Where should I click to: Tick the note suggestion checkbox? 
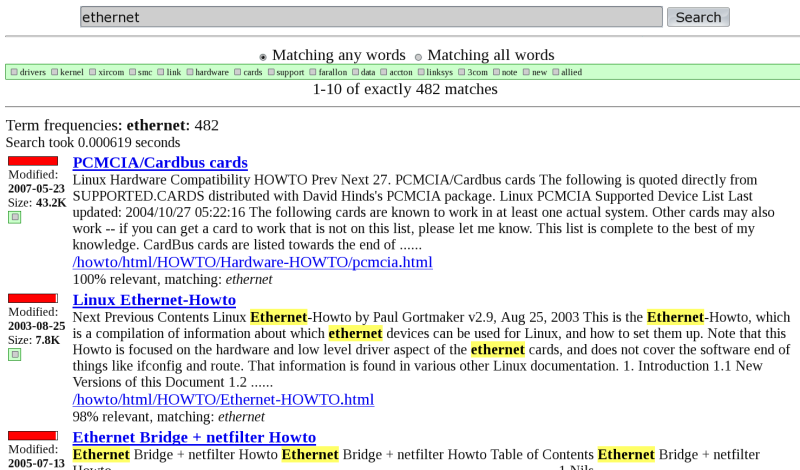pyautogui.click(x=496, y=72)
